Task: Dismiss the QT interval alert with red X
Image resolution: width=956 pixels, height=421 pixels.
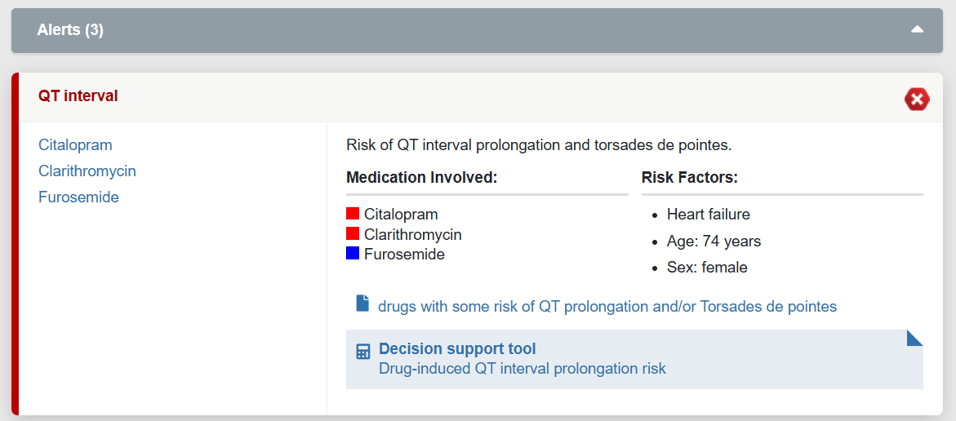Action: (916, 98)
